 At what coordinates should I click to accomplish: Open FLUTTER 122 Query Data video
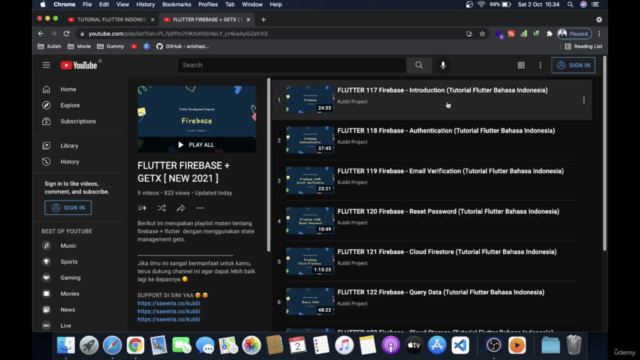click(x=441, y=292)
